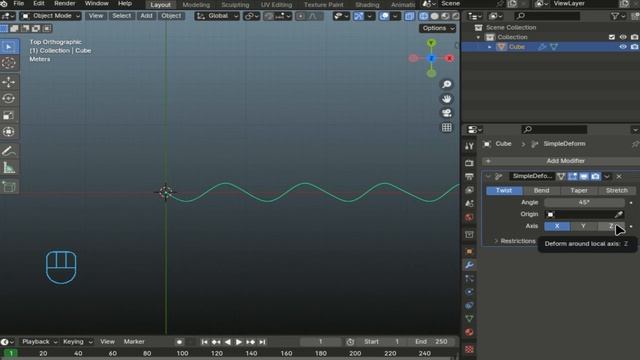Toggle Collection visibility eye in outliner
The width and height of the screenshot is (640, 360).
623,37
